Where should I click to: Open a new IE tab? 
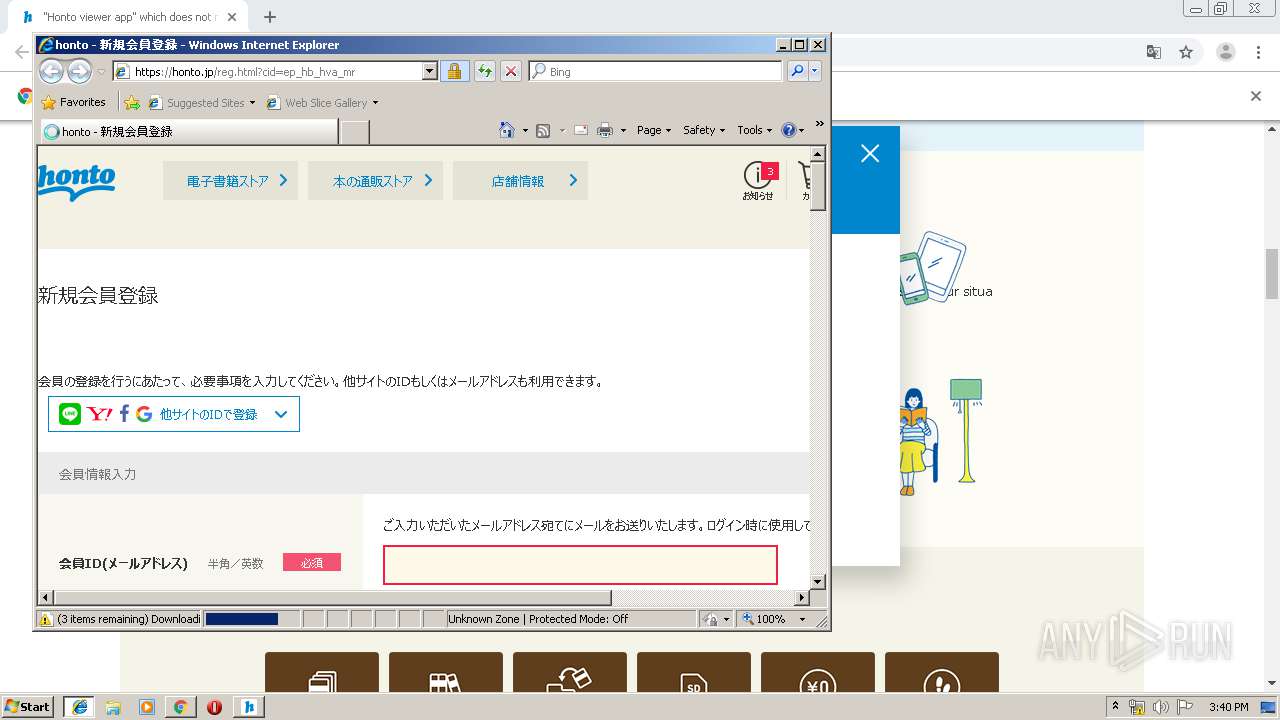point(355,132)
